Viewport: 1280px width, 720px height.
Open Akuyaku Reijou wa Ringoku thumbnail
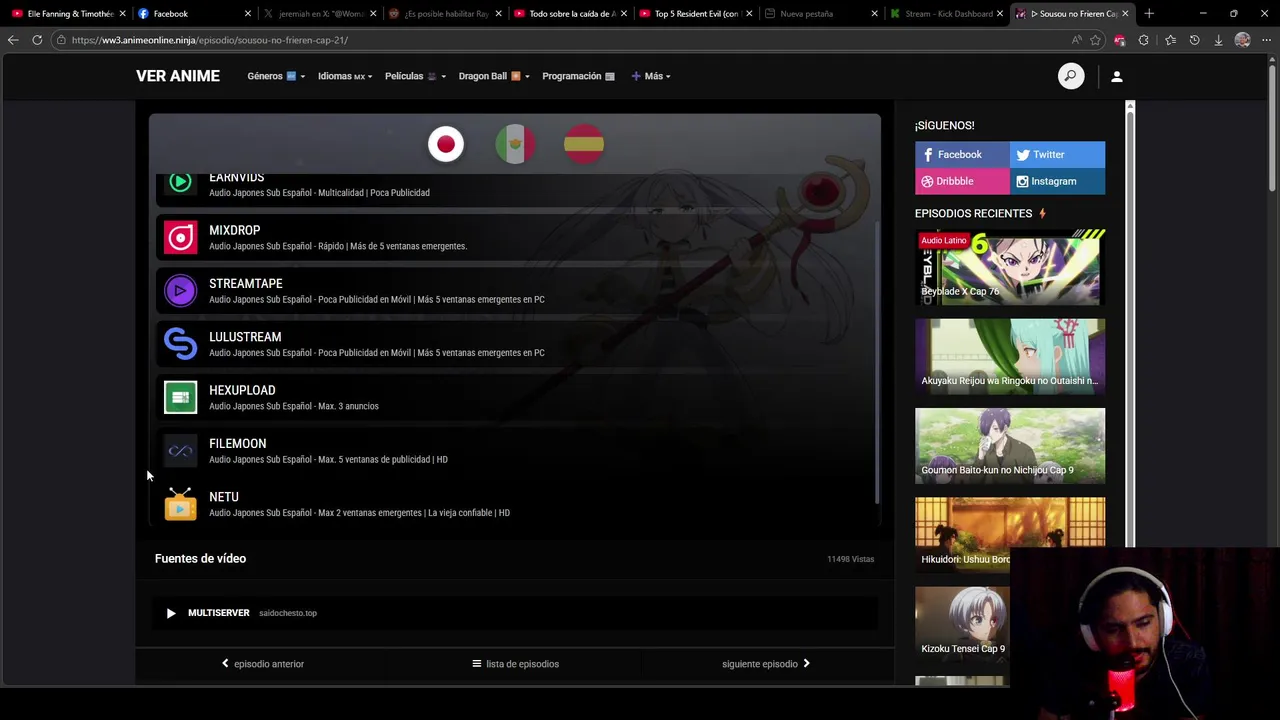[1010, 356]
